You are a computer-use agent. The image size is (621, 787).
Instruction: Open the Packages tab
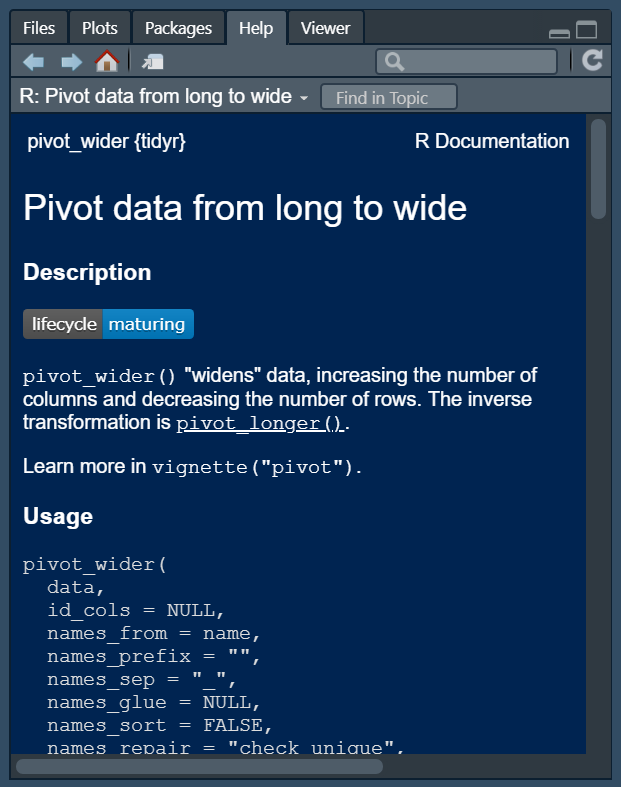pos(178,28)
